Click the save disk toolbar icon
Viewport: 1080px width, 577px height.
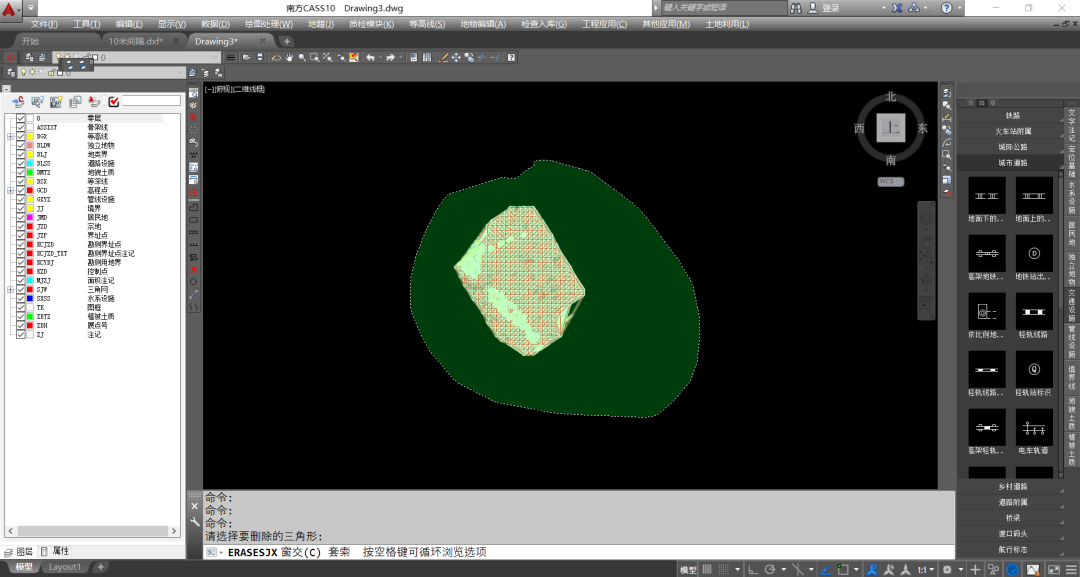point(260,58)
